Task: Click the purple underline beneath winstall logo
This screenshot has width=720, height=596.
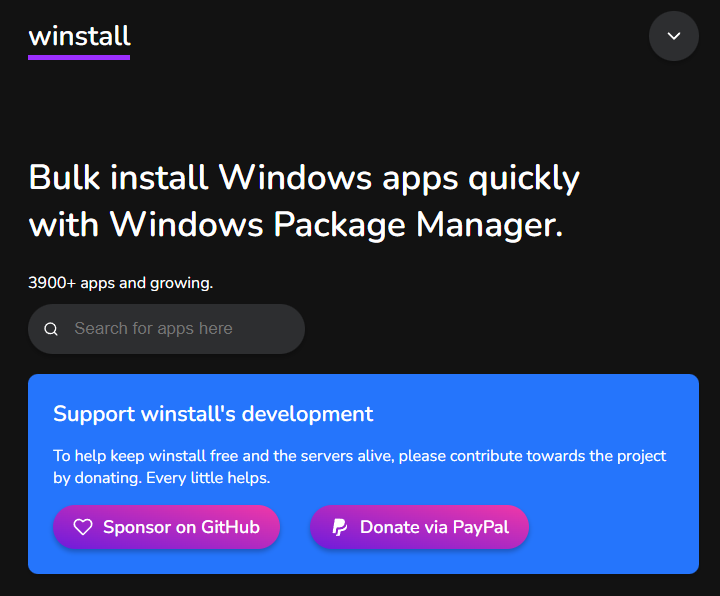Action: pos(79,57)
